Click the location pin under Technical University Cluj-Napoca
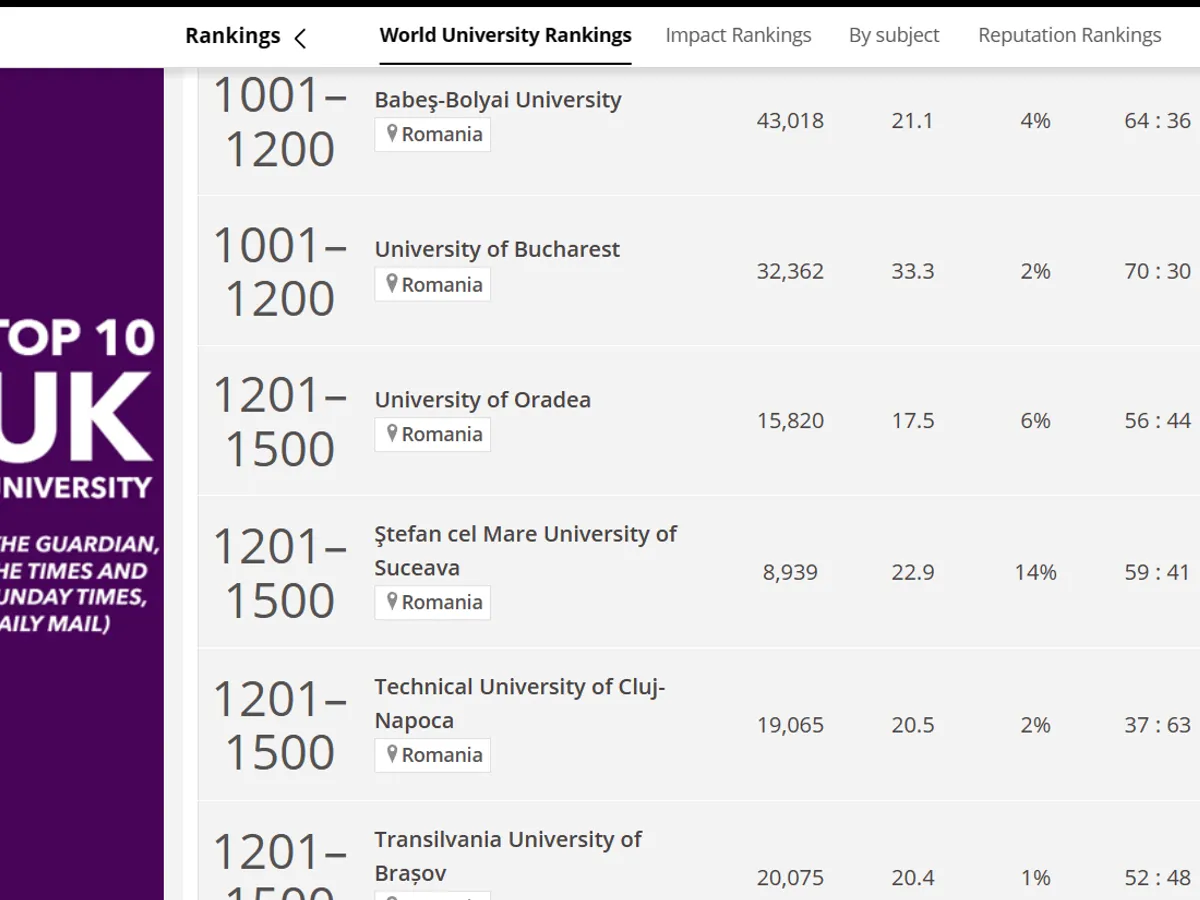Viewport: 1200px width, 900px height. point(392,755)
